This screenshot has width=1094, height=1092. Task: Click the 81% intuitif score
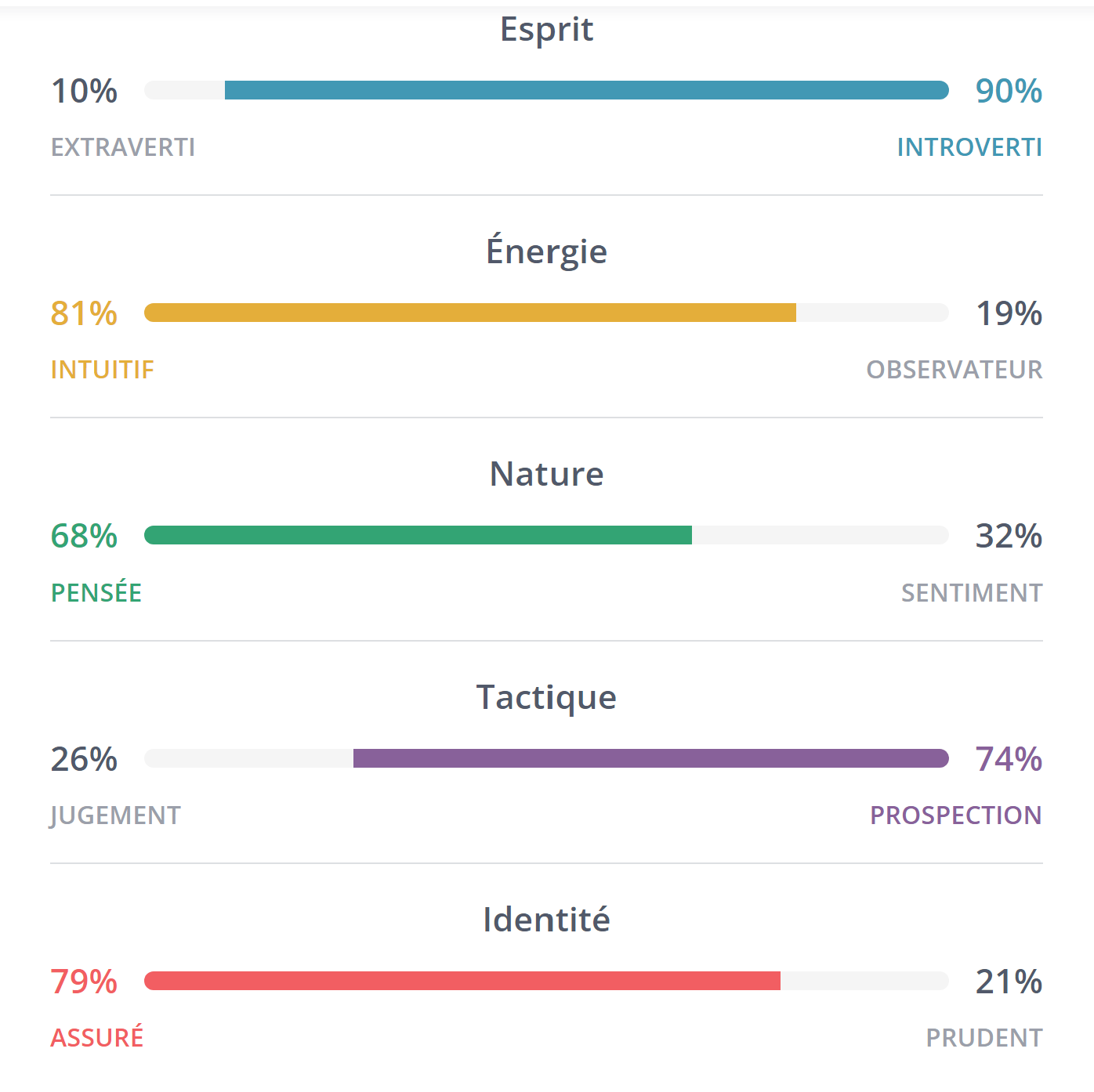click(84, 313)
